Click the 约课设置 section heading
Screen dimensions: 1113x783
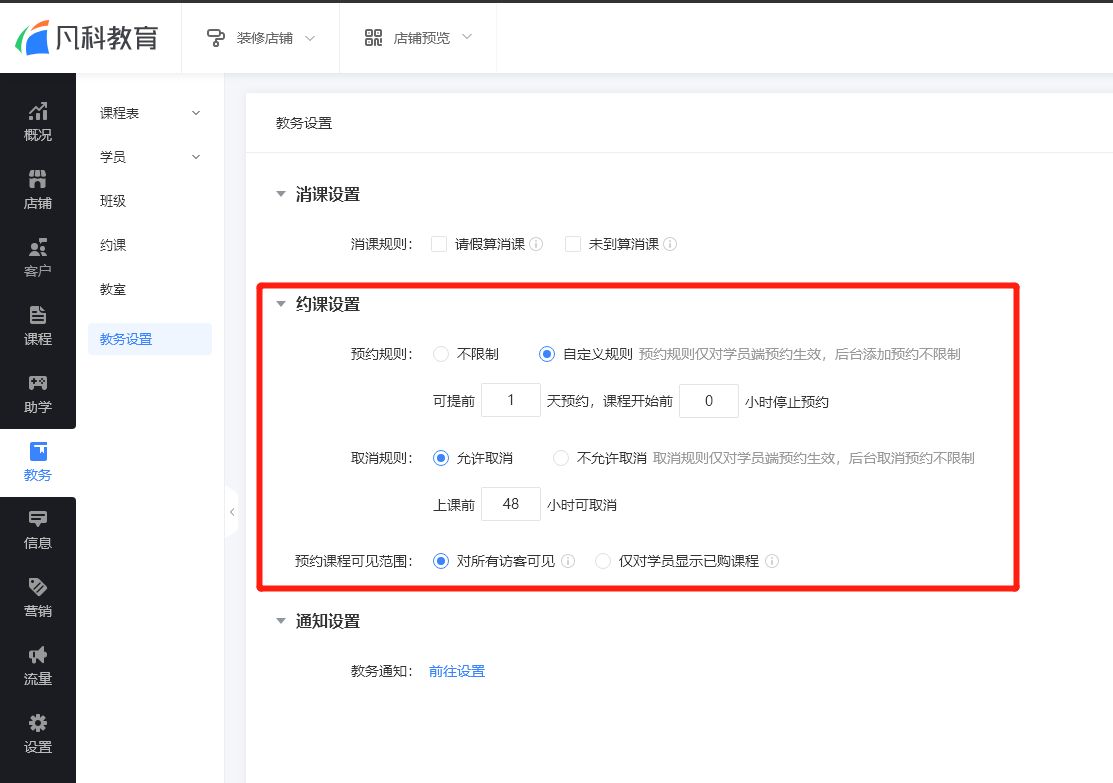(328, 304)
